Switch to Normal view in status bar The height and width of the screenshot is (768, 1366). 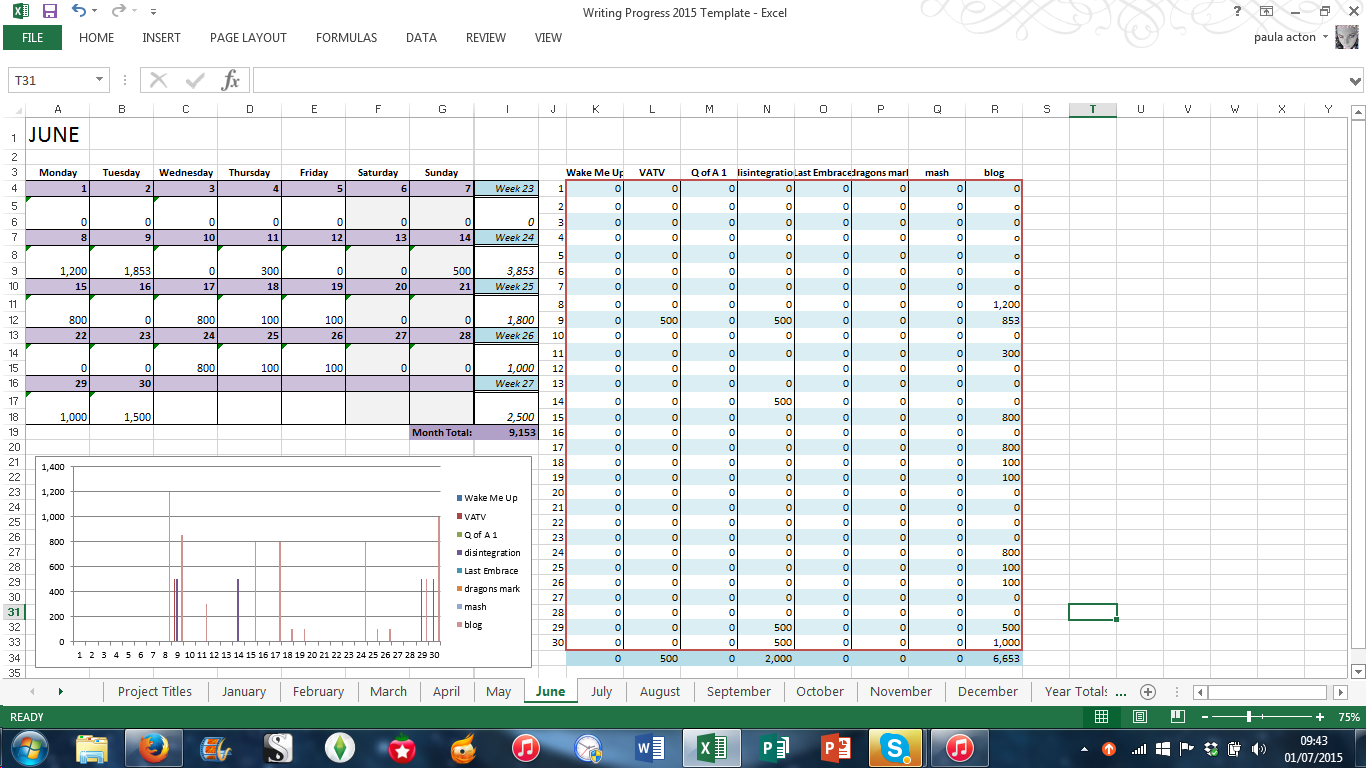pyautogui.click(x=1101, y=717)
